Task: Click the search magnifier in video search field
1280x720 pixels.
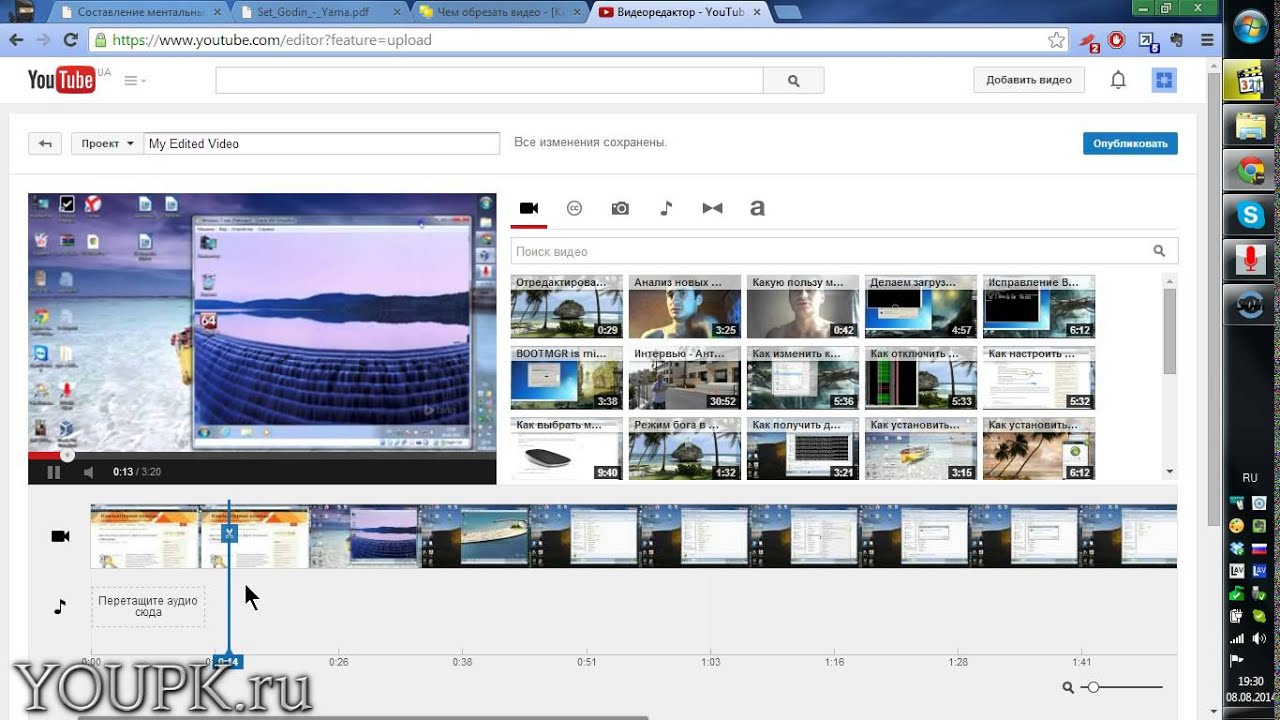Action: 1159,251
